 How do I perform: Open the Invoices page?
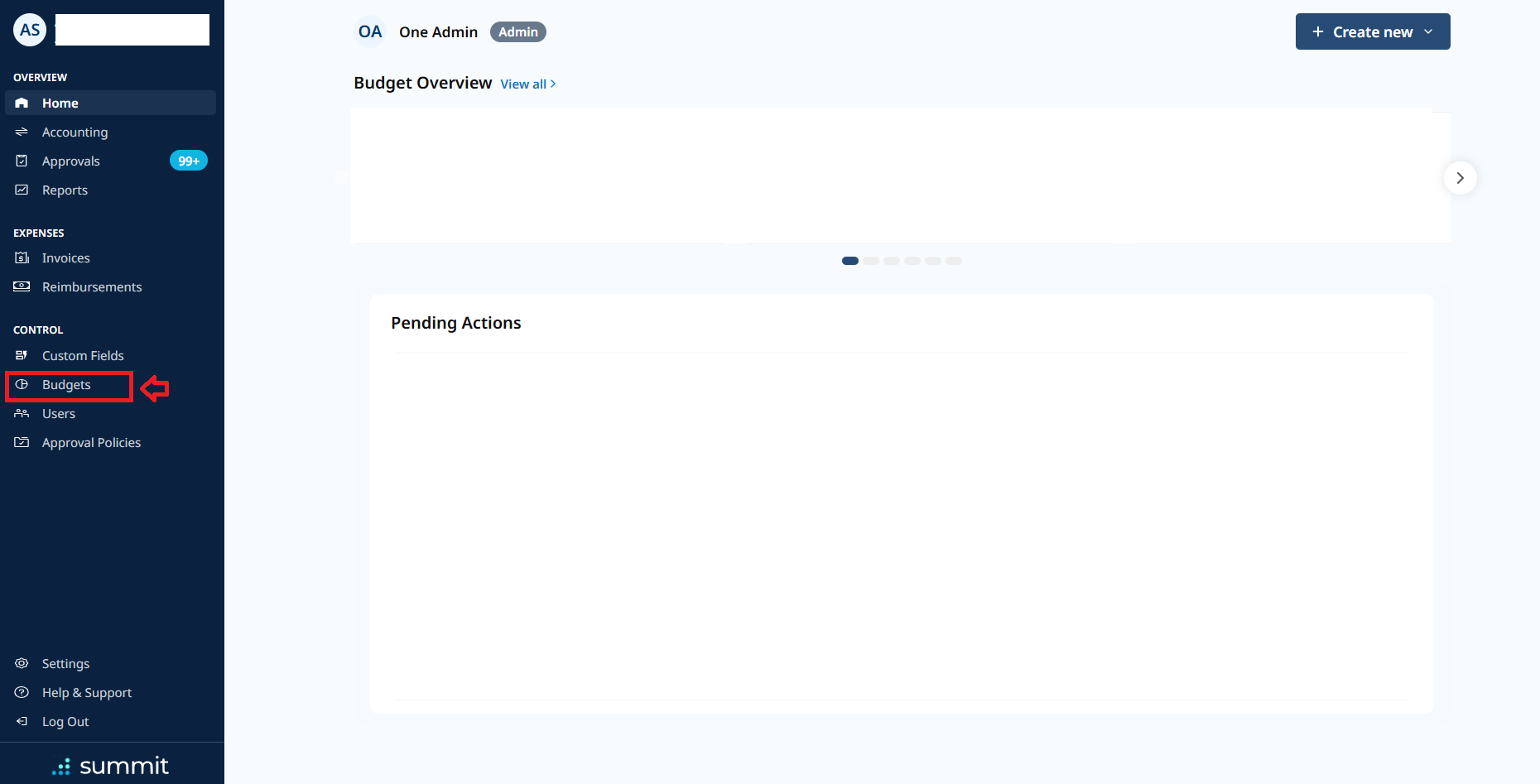[110, 257]
